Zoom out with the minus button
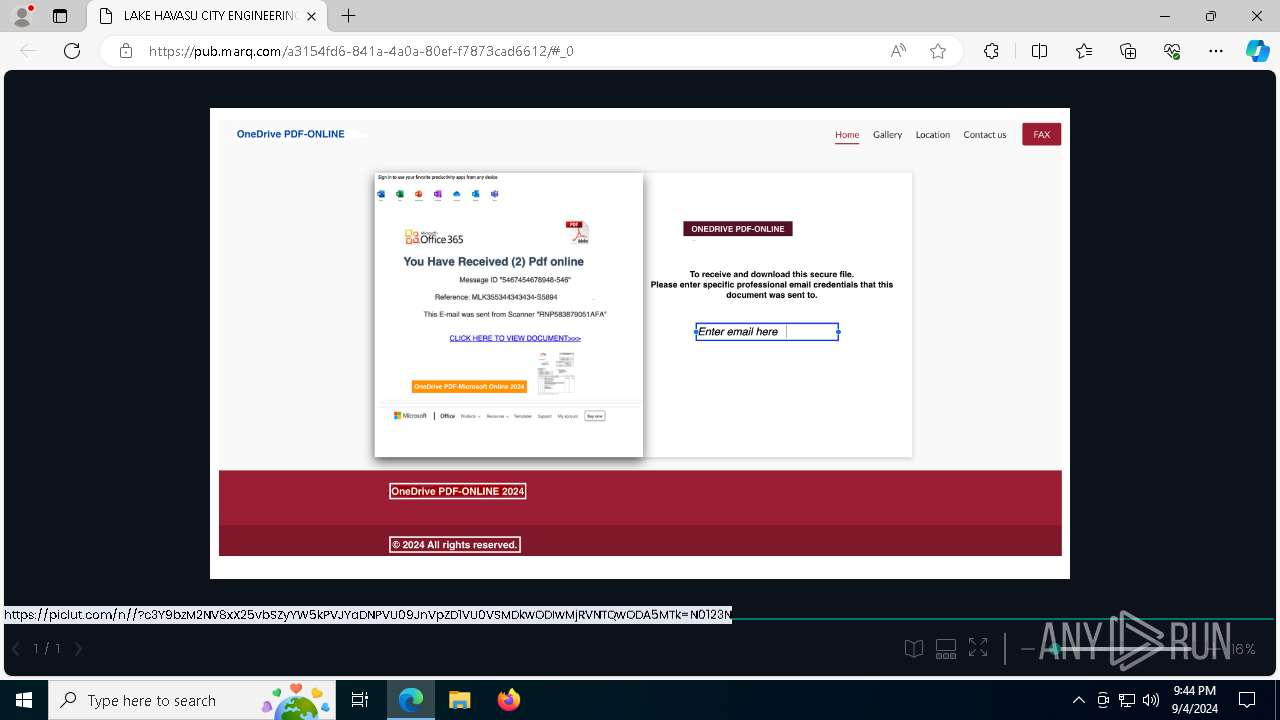Screen dimensions: 1280x720 pos(1027,649)
